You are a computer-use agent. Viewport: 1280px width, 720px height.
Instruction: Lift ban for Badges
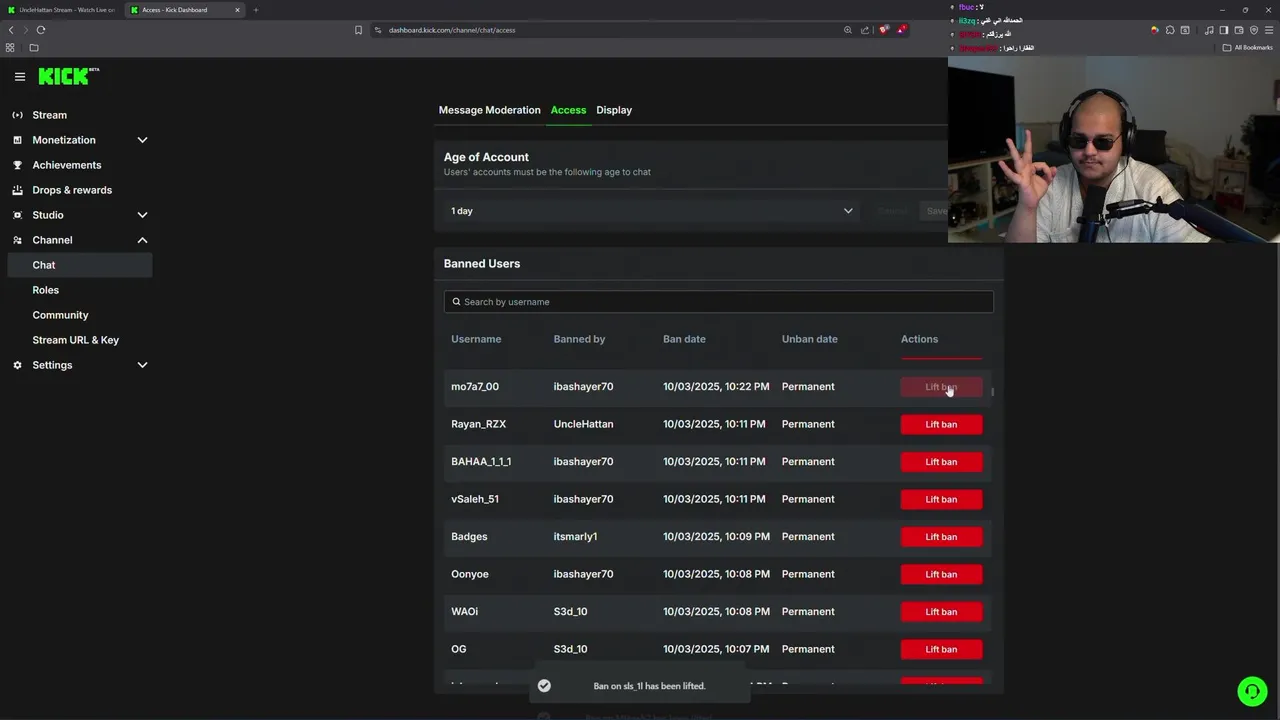pyautogui.click(x=941, y=537)
